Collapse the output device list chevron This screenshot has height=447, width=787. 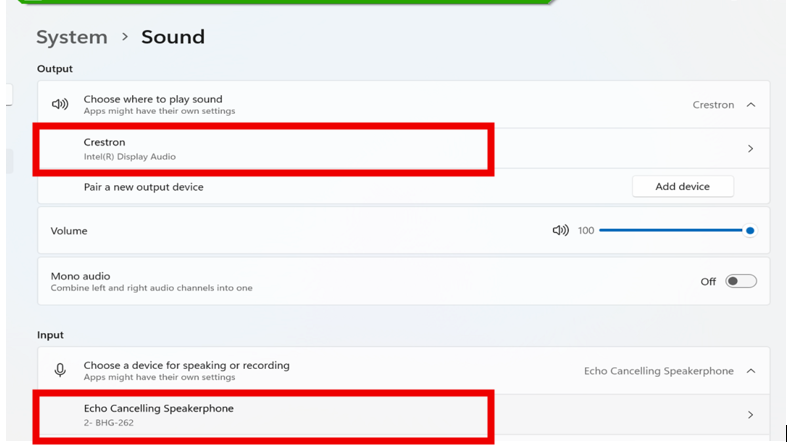click(x=750, y=105)
